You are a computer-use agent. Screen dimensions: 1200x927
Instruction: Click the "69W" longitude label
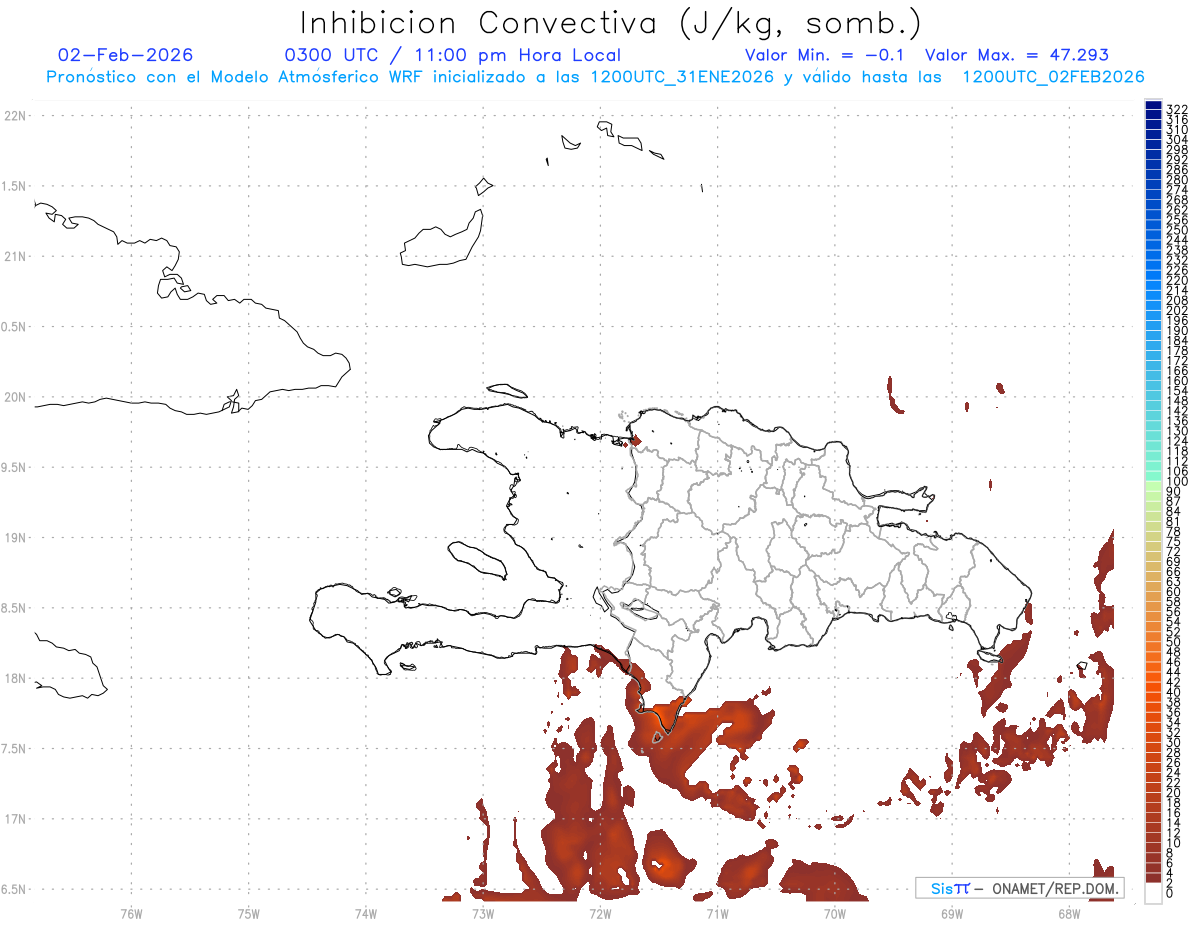click(x=952, y=913)
